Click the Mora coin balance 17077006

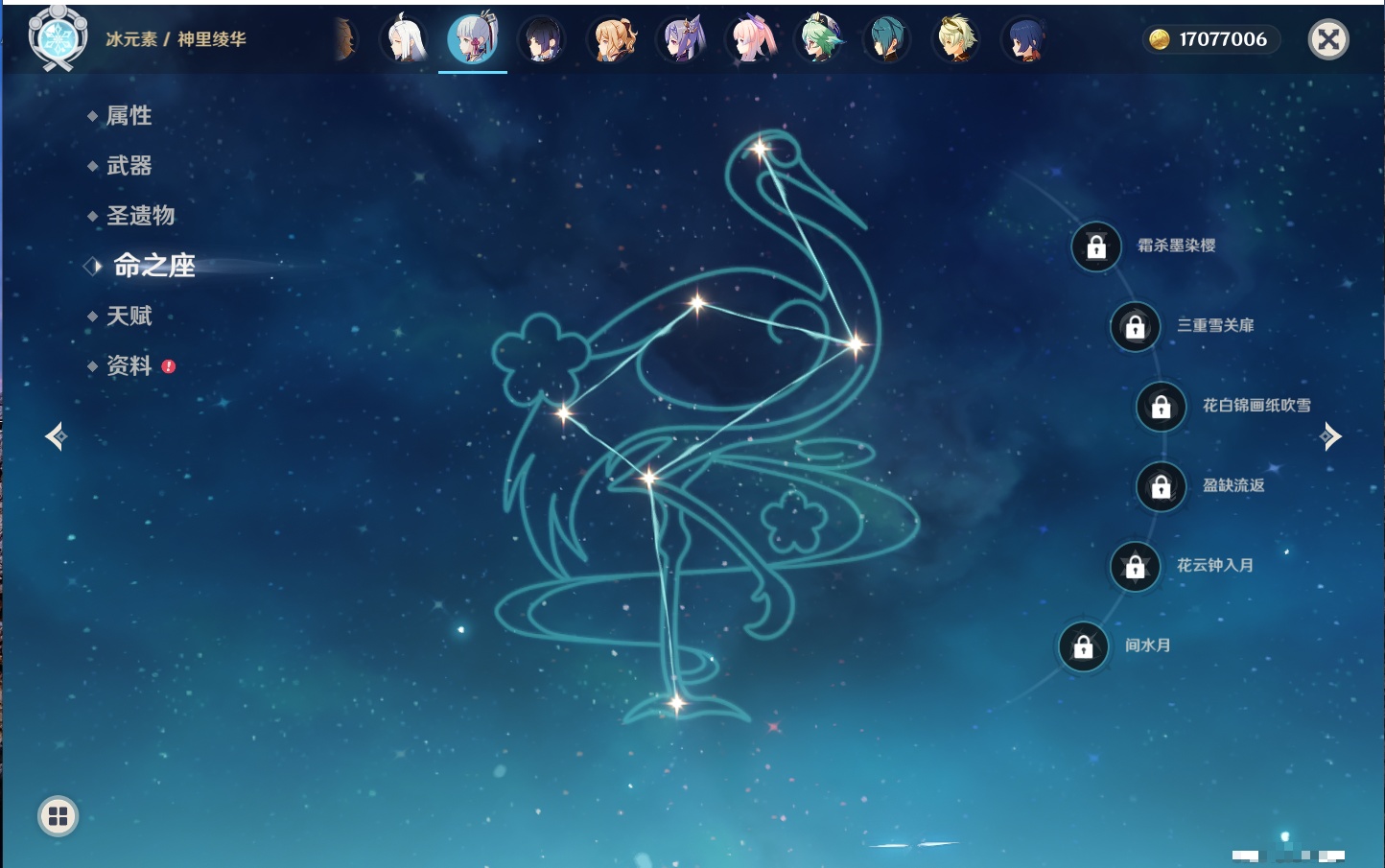(1211, 39)
